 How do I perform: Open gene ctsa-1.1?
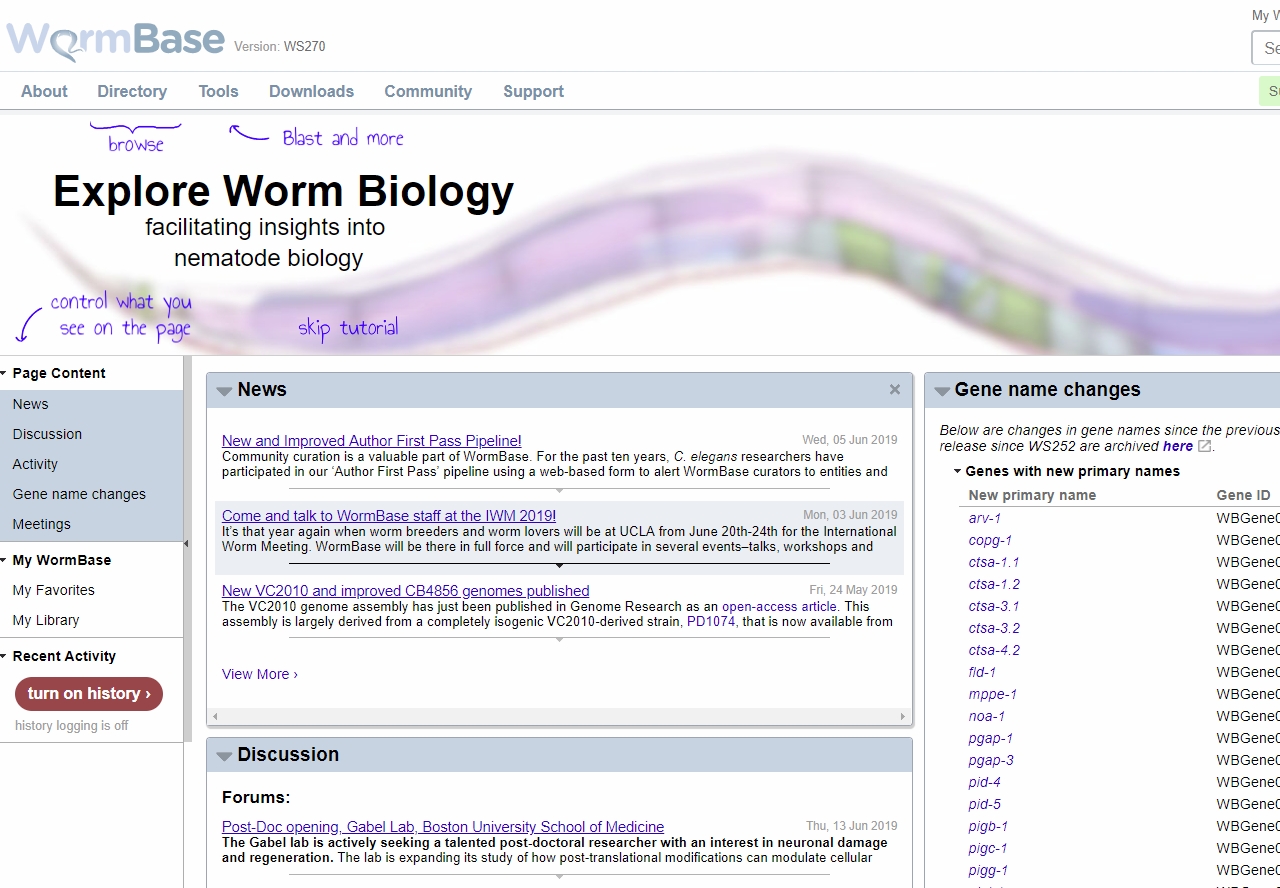click(994, 562)
